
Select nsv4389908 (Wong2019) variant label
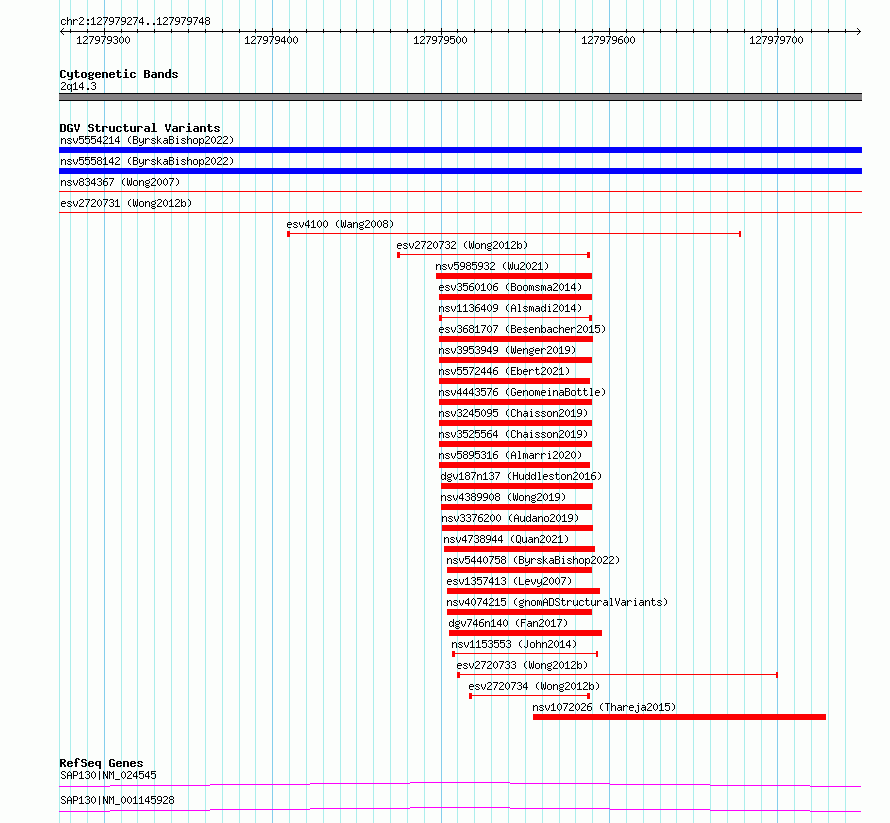[x=503, y=497]
